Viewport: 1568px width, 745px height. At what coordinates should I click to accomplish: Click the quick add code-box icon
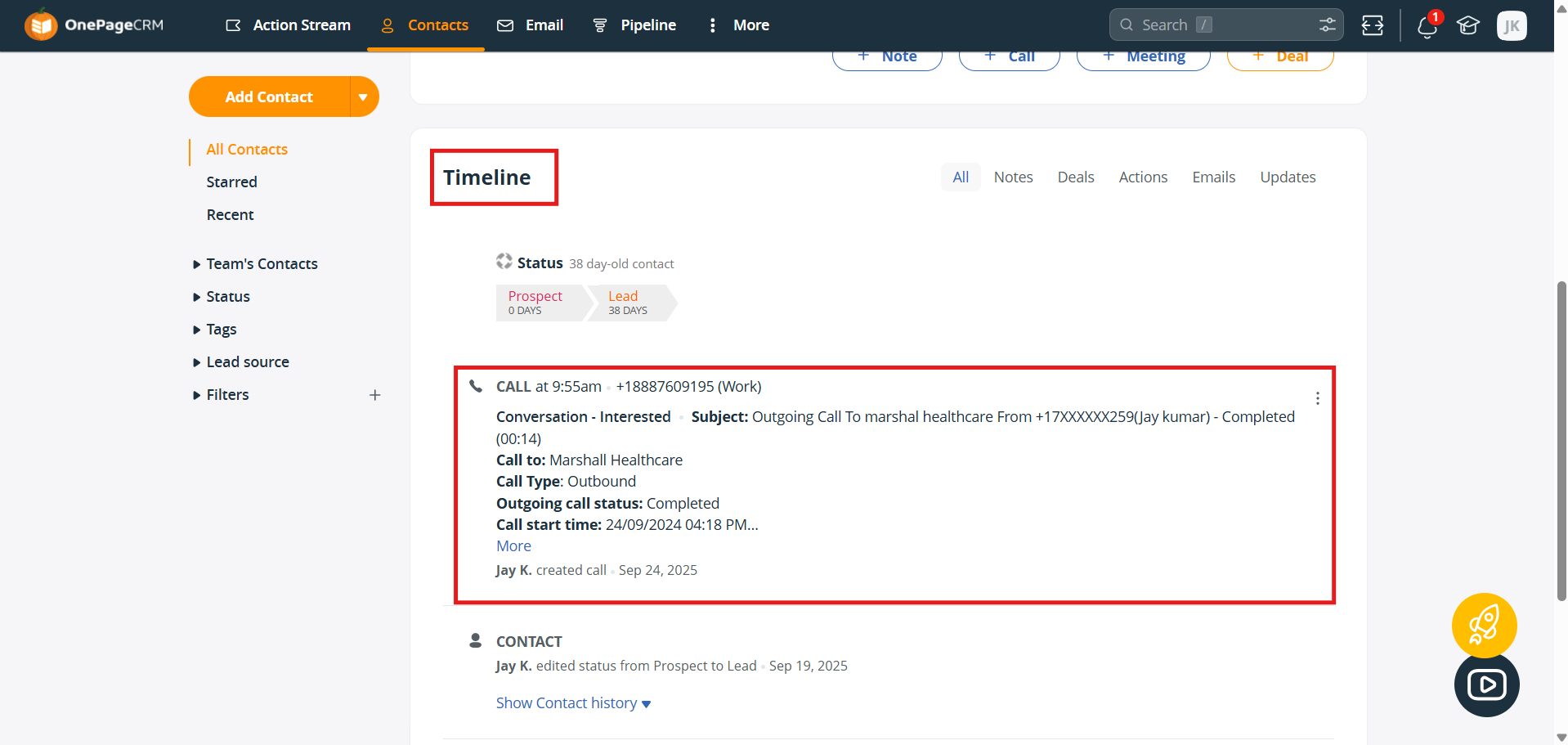coord(1373,25)
